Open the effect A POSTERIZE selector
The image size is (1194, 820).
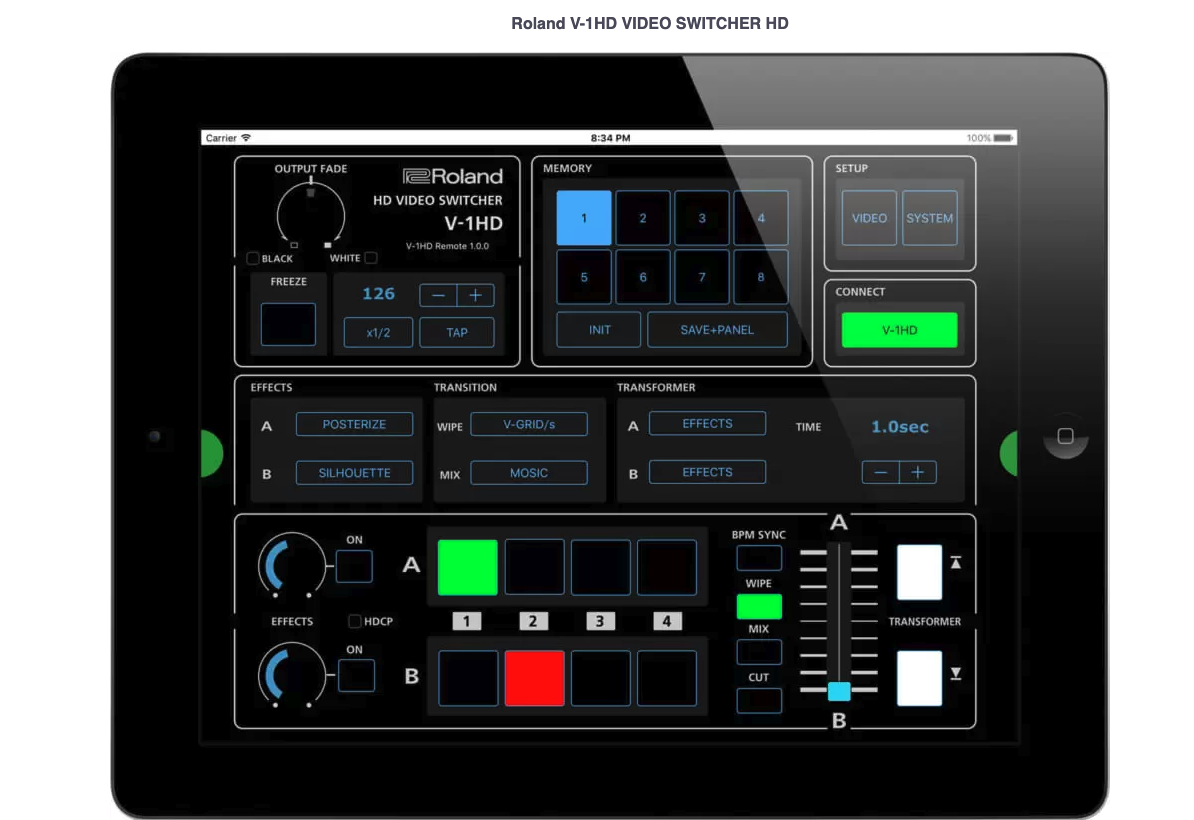(354, 424)
